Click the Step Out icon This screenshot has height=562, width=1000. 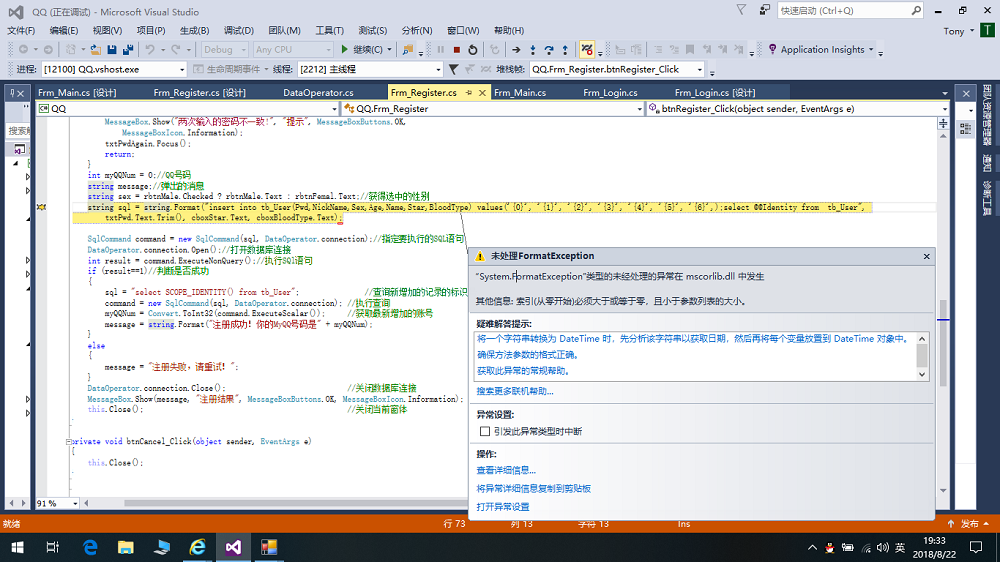(565, 50)
